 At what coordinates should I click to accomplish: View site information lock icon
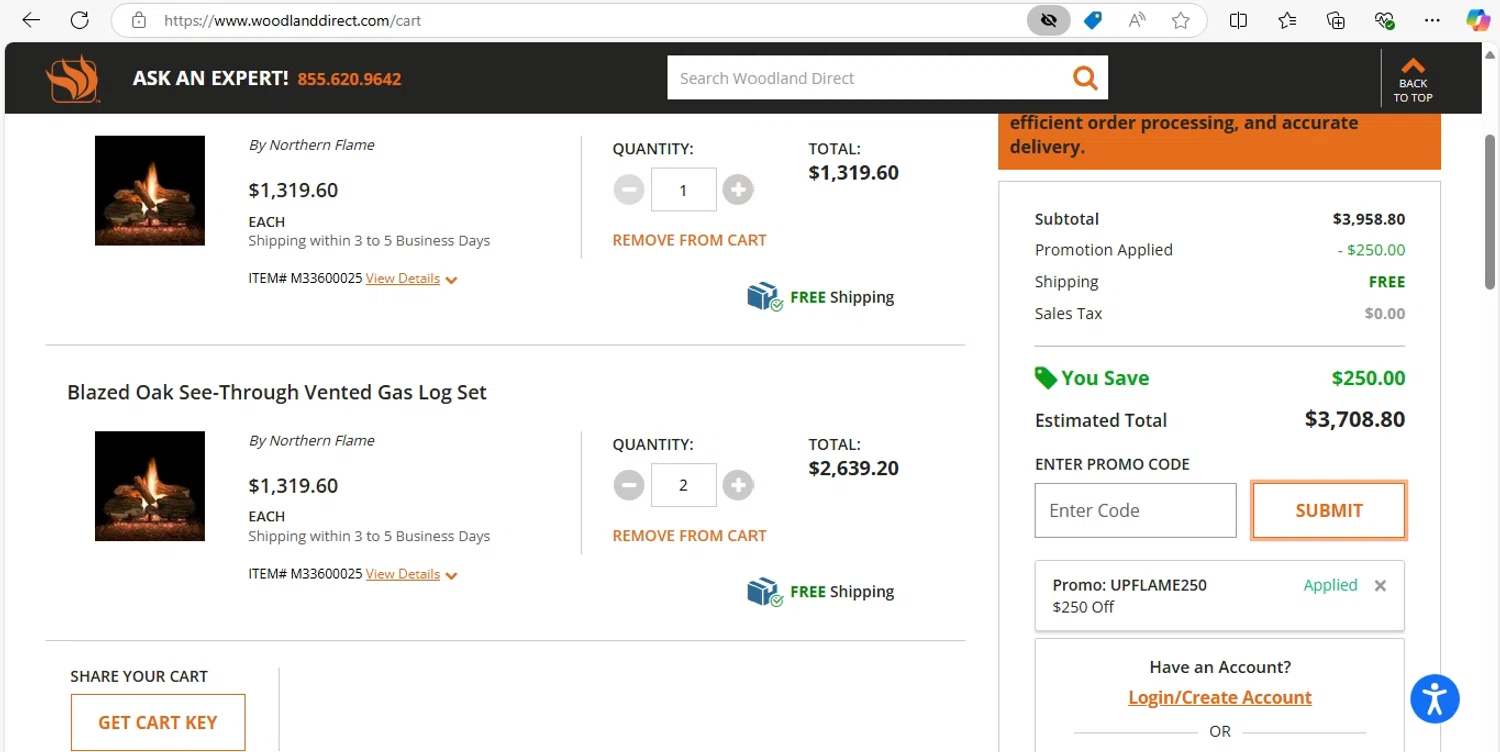pos(139,20)
